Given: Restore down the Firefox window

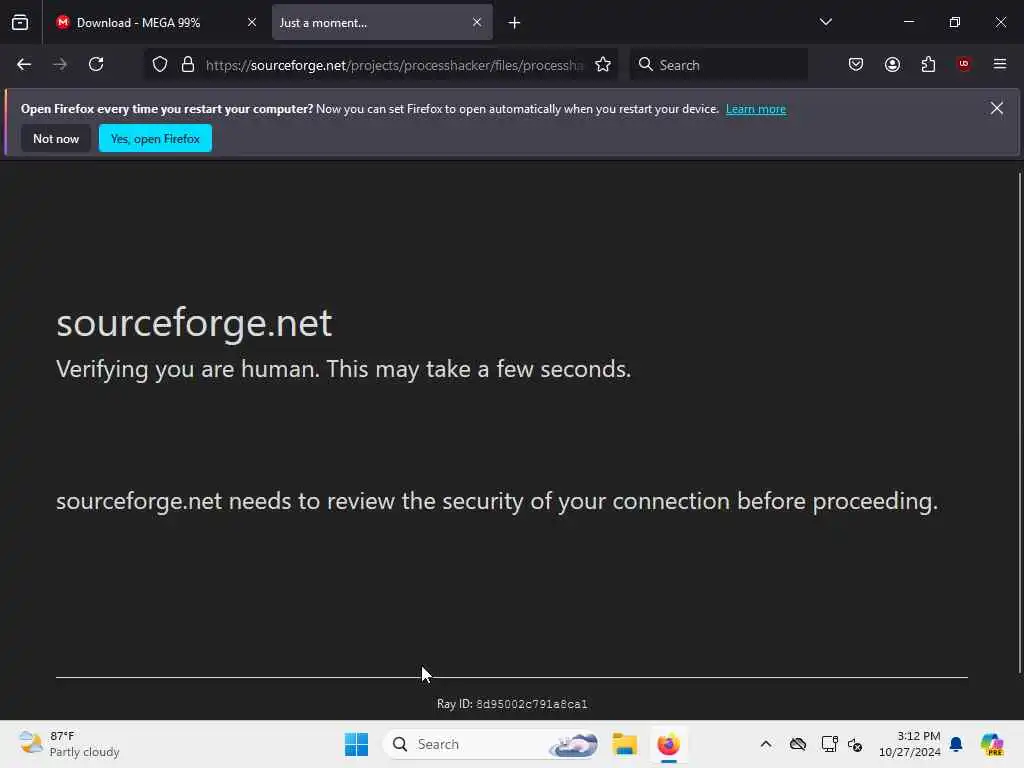Looking at the screenshot, I should click(955, 22).
